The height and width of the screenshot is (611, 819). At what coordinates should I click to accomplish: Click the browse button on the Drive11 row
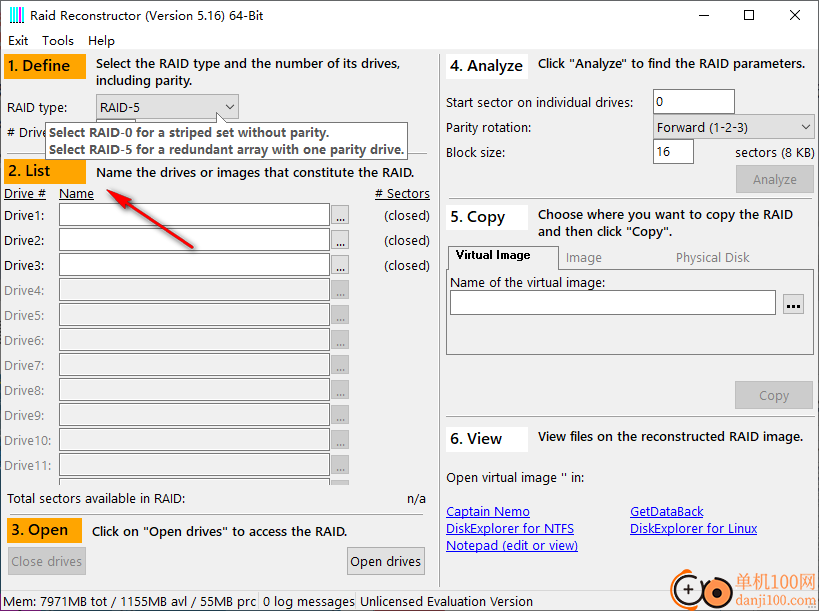coord(340,465)
